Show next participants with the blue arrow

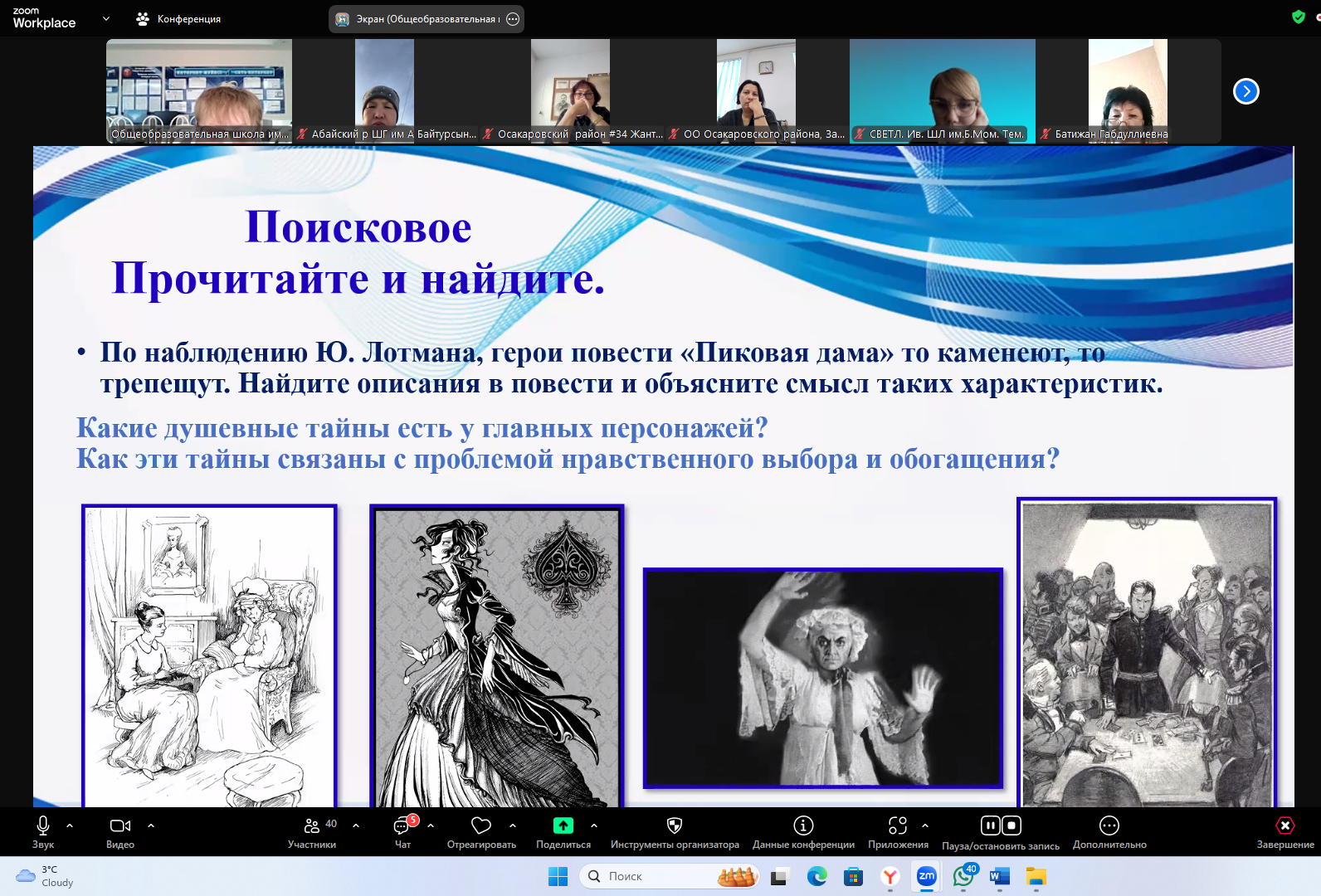(x=1245, y=91)
